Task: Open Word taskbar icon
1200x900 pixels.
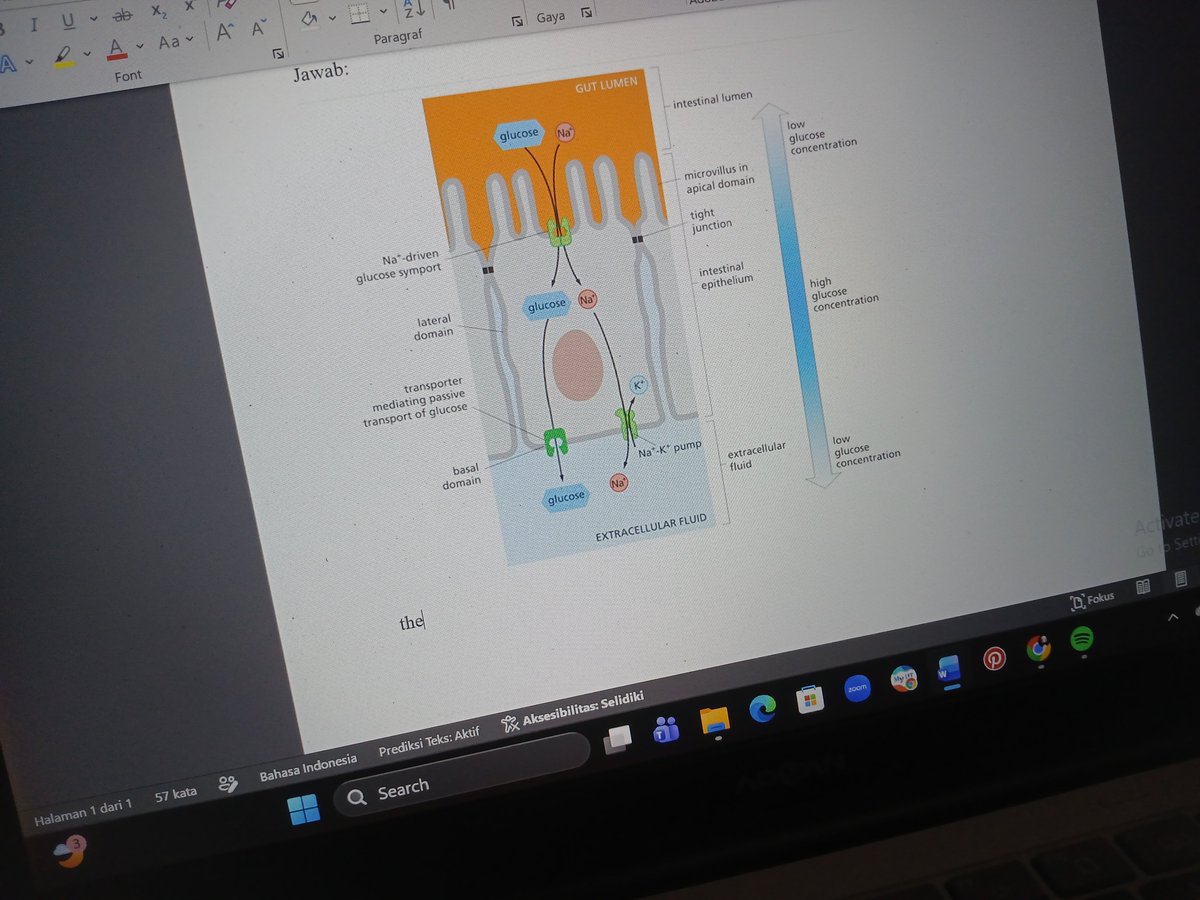Action: (948, 669)
